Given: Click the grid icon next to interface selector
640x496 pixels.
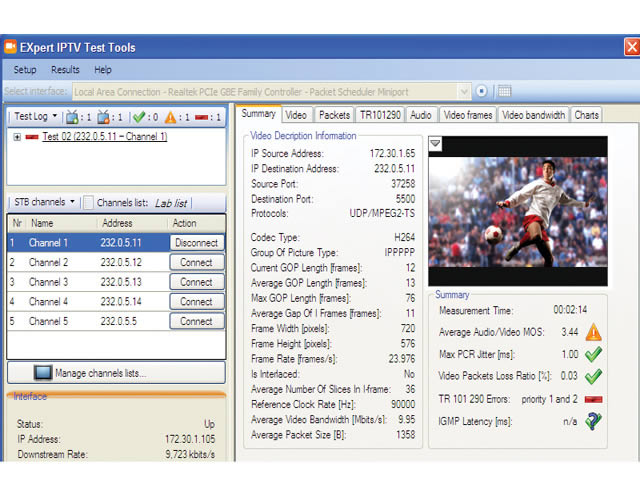Looking at the screenshot, I should coord(504,91).
